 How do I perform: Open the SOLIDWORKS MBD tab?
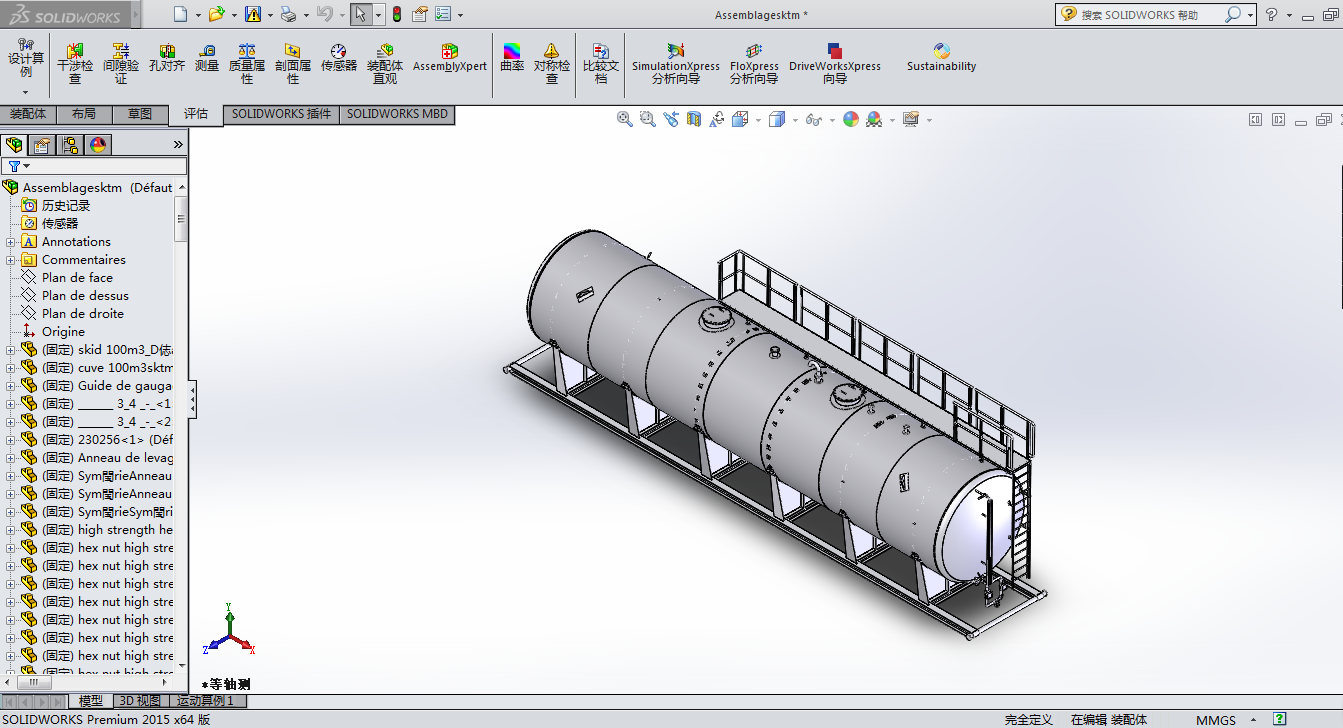point(397,114)
